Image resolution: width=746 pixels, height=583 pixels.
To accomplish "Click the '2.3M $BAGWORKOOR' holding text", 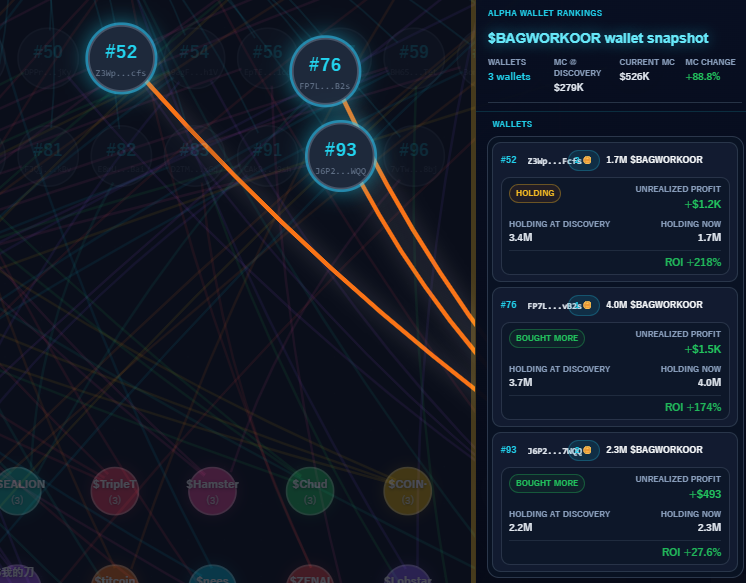I will pos(654,450).
